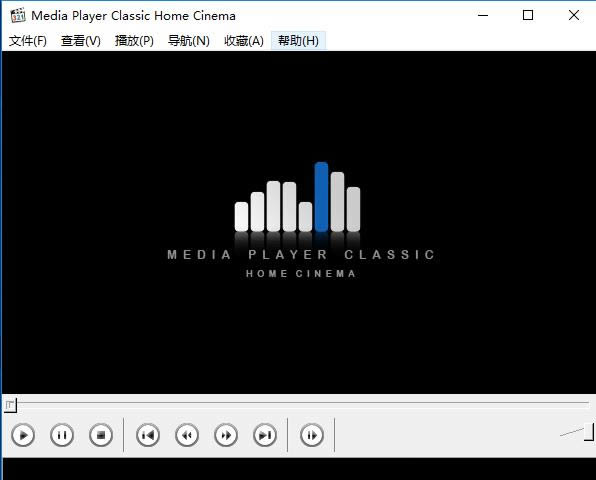The image size is (596, 480).
Task: Open the 查看(V) menu
Action: (81, 41)
